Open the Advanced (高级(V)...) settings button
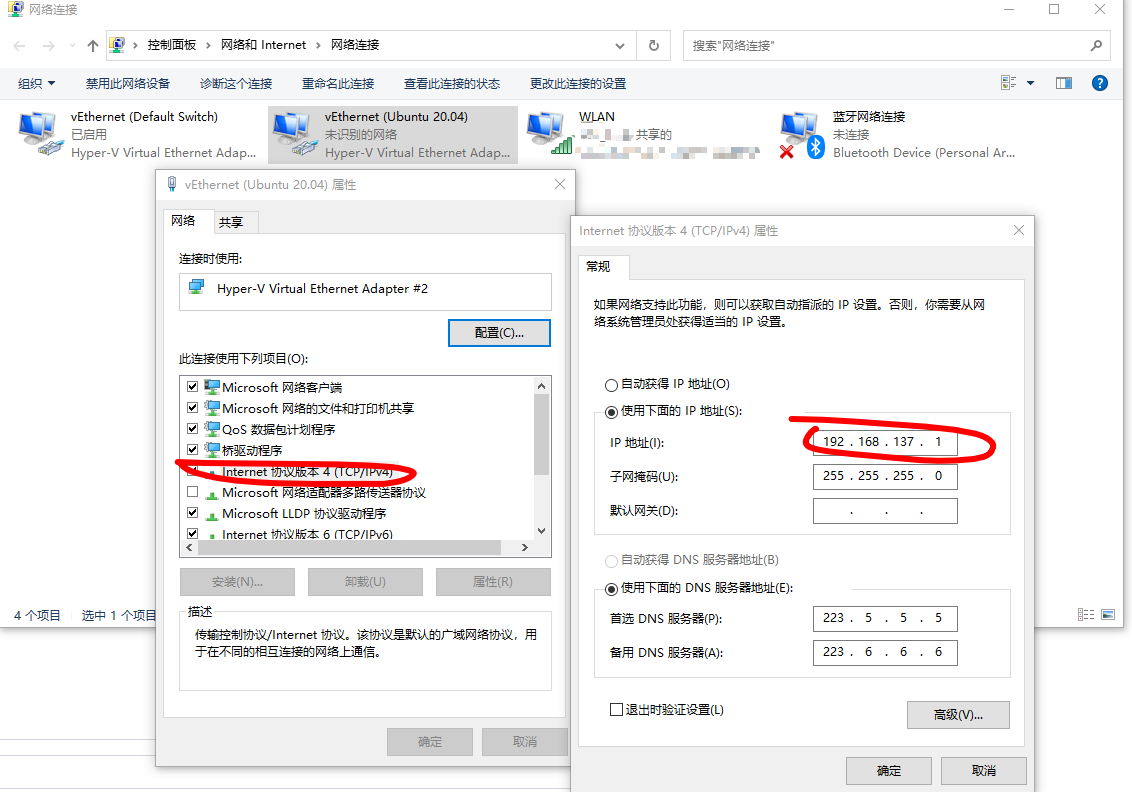The height and width of the screenshot is (792, 1132). (x=958, y=715)
